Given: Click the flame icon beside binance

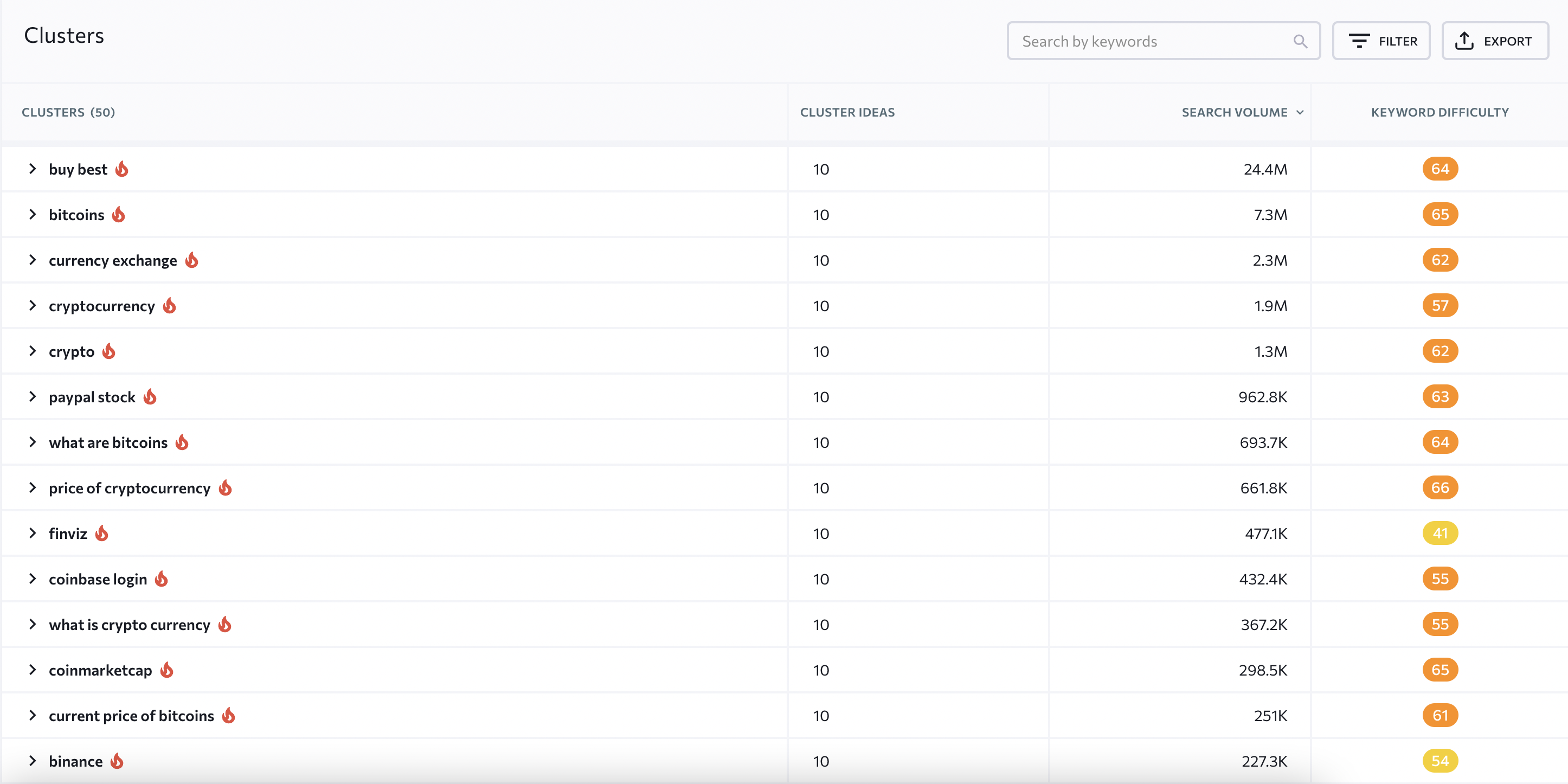Looking at the screenshot, I should (117, 761).
